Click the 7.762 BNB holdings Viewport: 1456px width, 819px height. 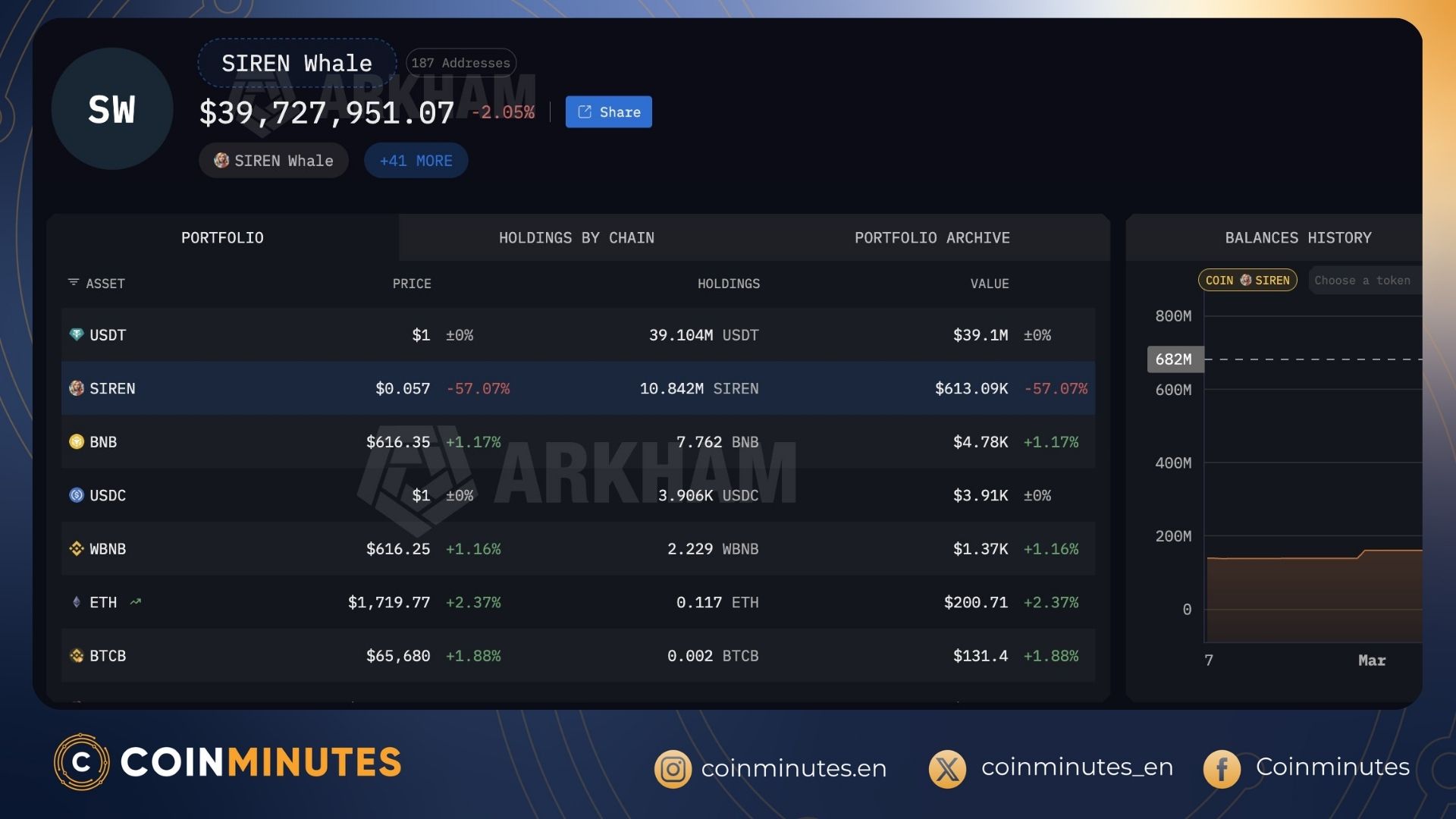click(717, 441)
